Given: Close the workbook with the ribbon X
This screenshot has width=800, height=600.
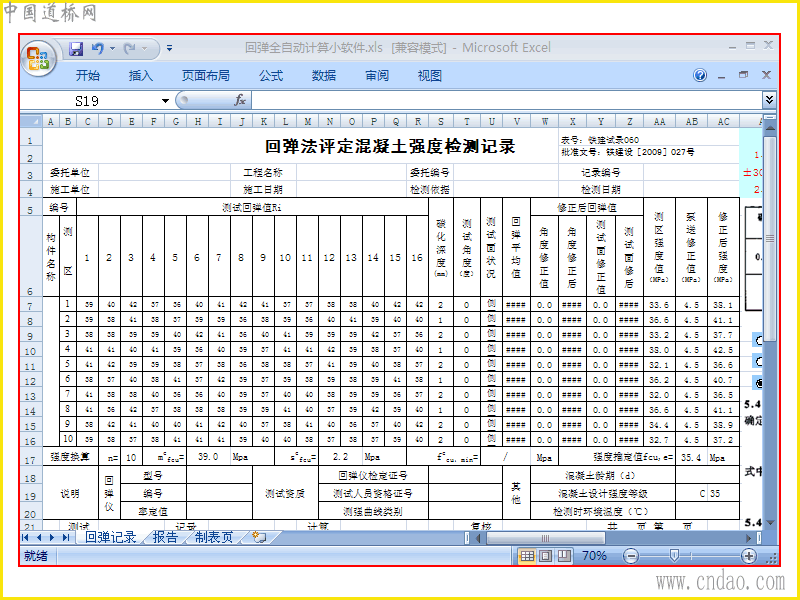Looking at the screenshot, I should pos(766,75).
